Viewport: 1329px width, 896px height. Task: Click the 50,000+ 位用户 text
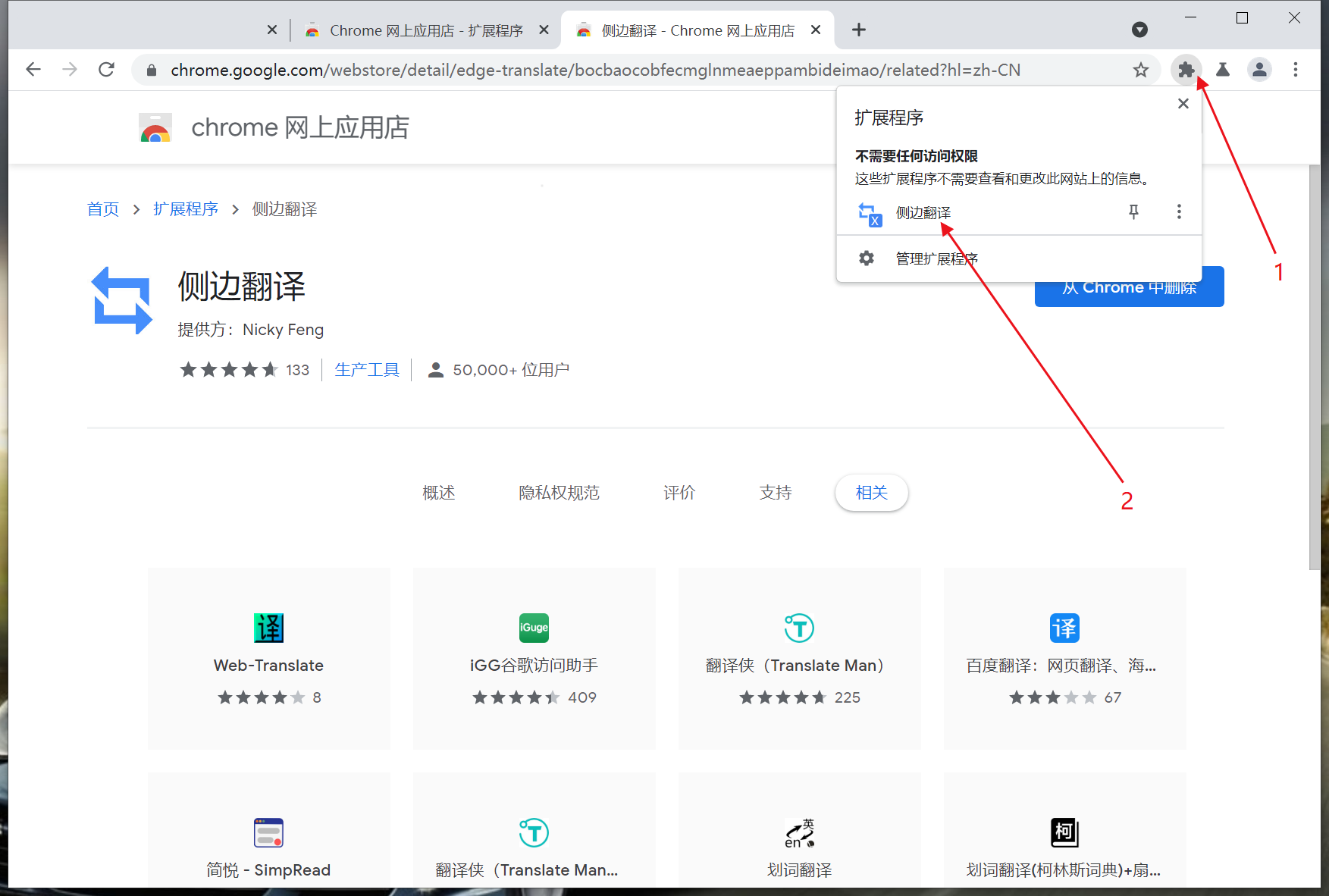tap(511, 370)
